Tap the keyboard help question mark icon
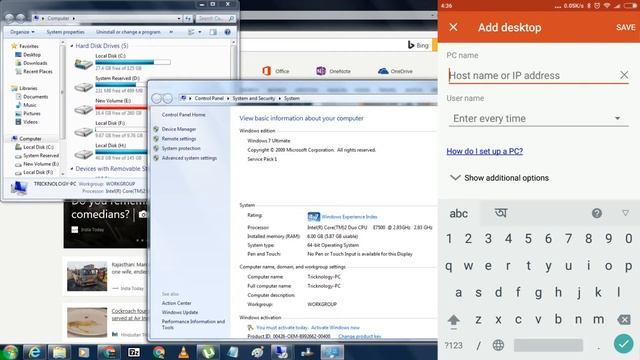 pos(597,213)
